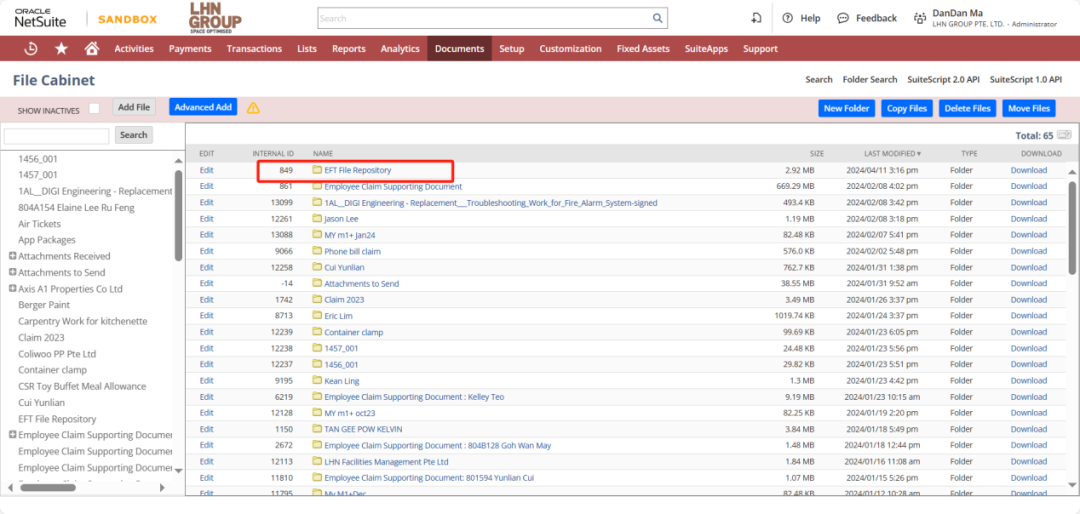Focus the folder tree search input
Viewport: 1080px width, 514px height.
(56, 136)
